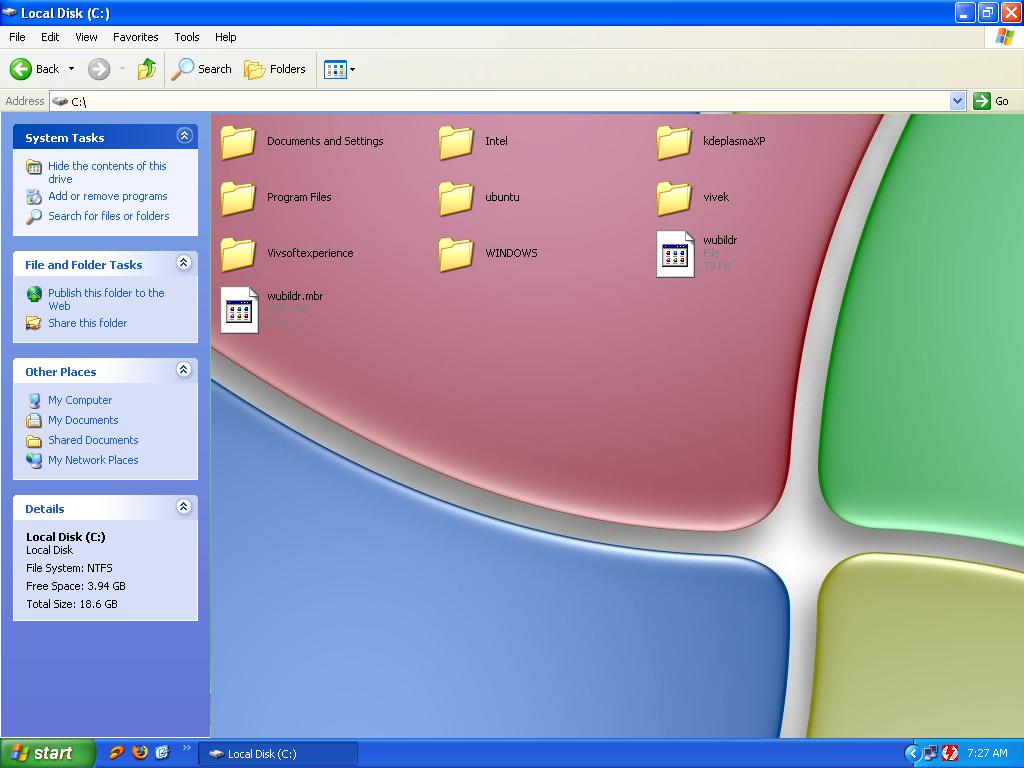The height and width of the screenshot is (768, 1024).
Task: Expand hidden Quick Launch items chevron
Action: [x=186, y=748]
